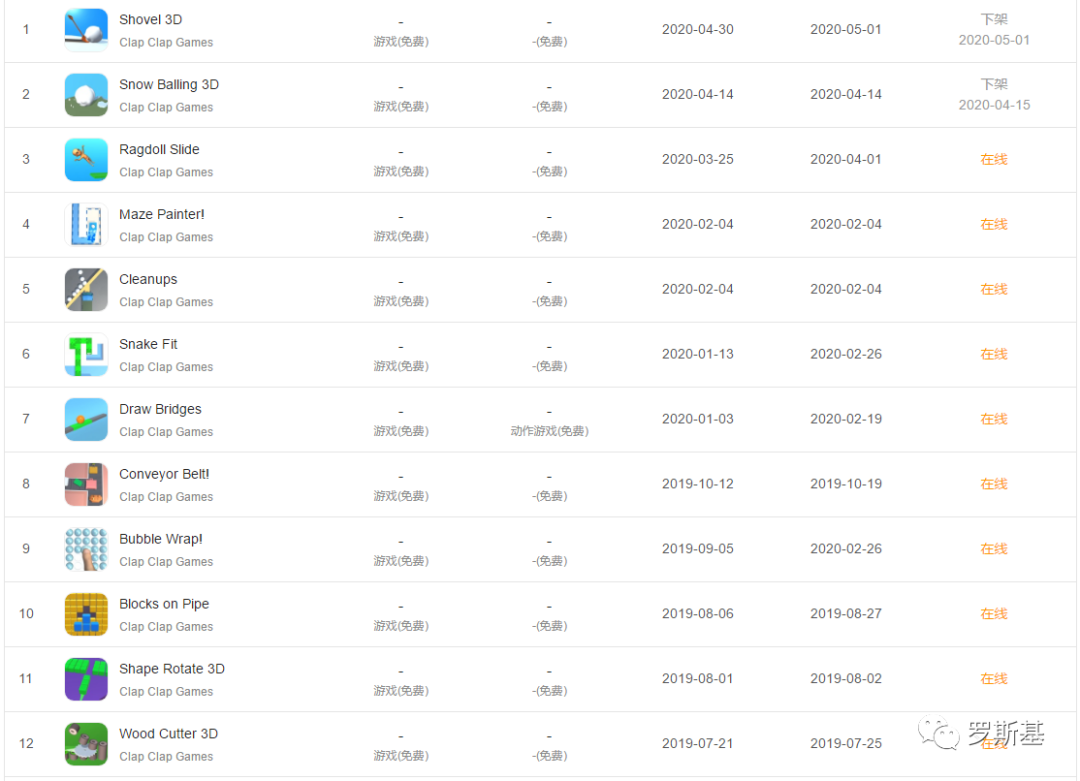Click the 在线 status for Maze Painter!
This screenshot has height=781, width=1080.
coord(993,225)
